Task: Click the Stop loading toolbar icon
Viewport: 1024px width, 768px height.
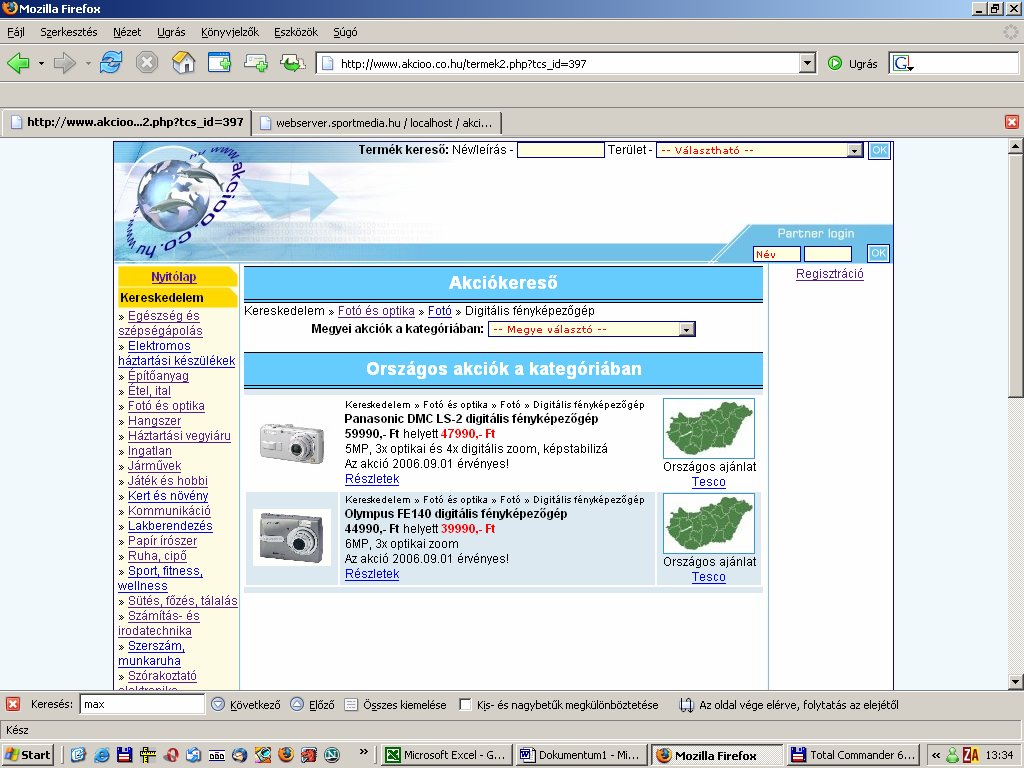Action: coord(147,63)
